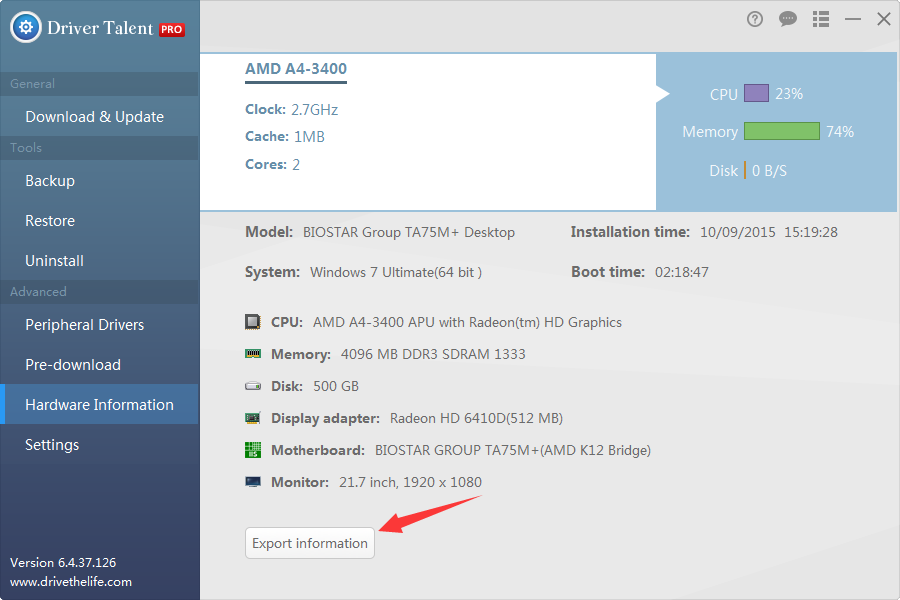The height and width of the screenshot is (600, 900).
Task: Open Peripheral Drivers page
Action: pyautogui.click(x=100, y=324)
